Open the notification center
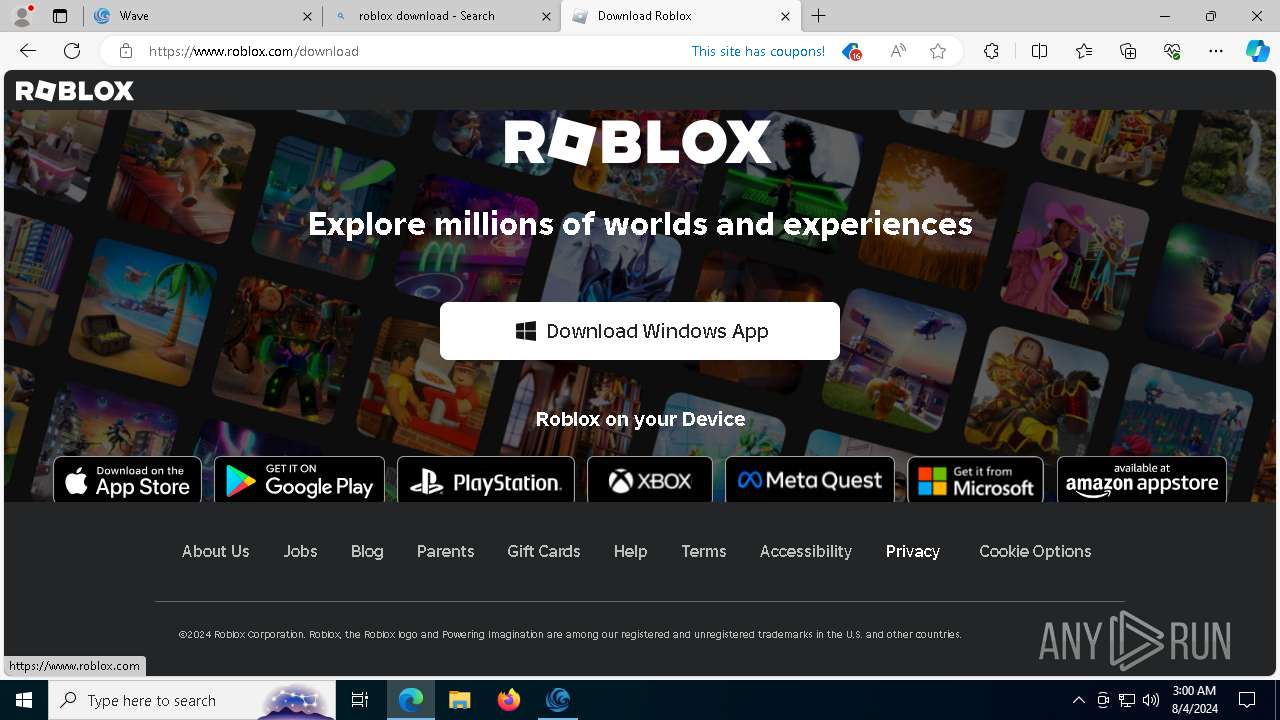The width and height of the screenshot is (1280, 720). (1247, 700)
